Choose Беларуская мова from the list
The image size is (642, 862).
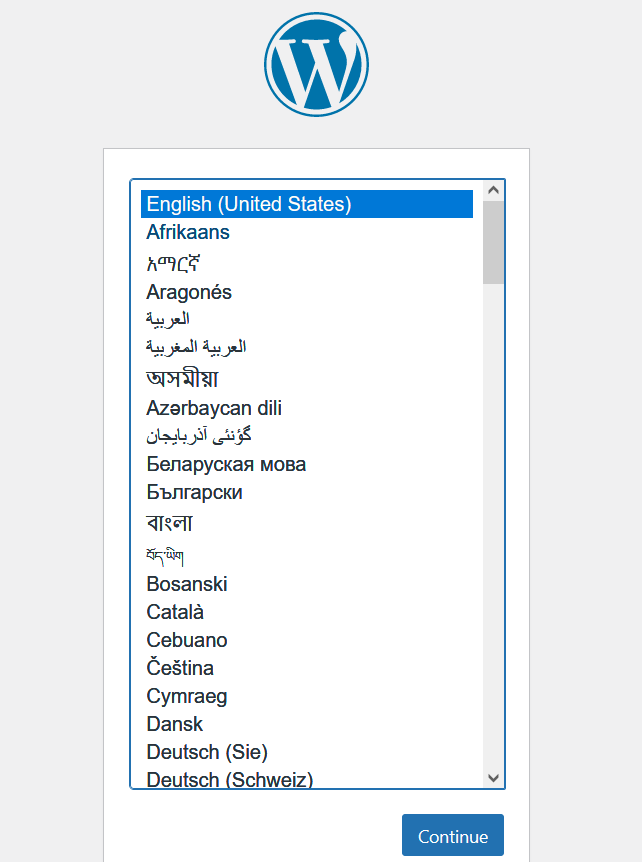tap(226, 464)
